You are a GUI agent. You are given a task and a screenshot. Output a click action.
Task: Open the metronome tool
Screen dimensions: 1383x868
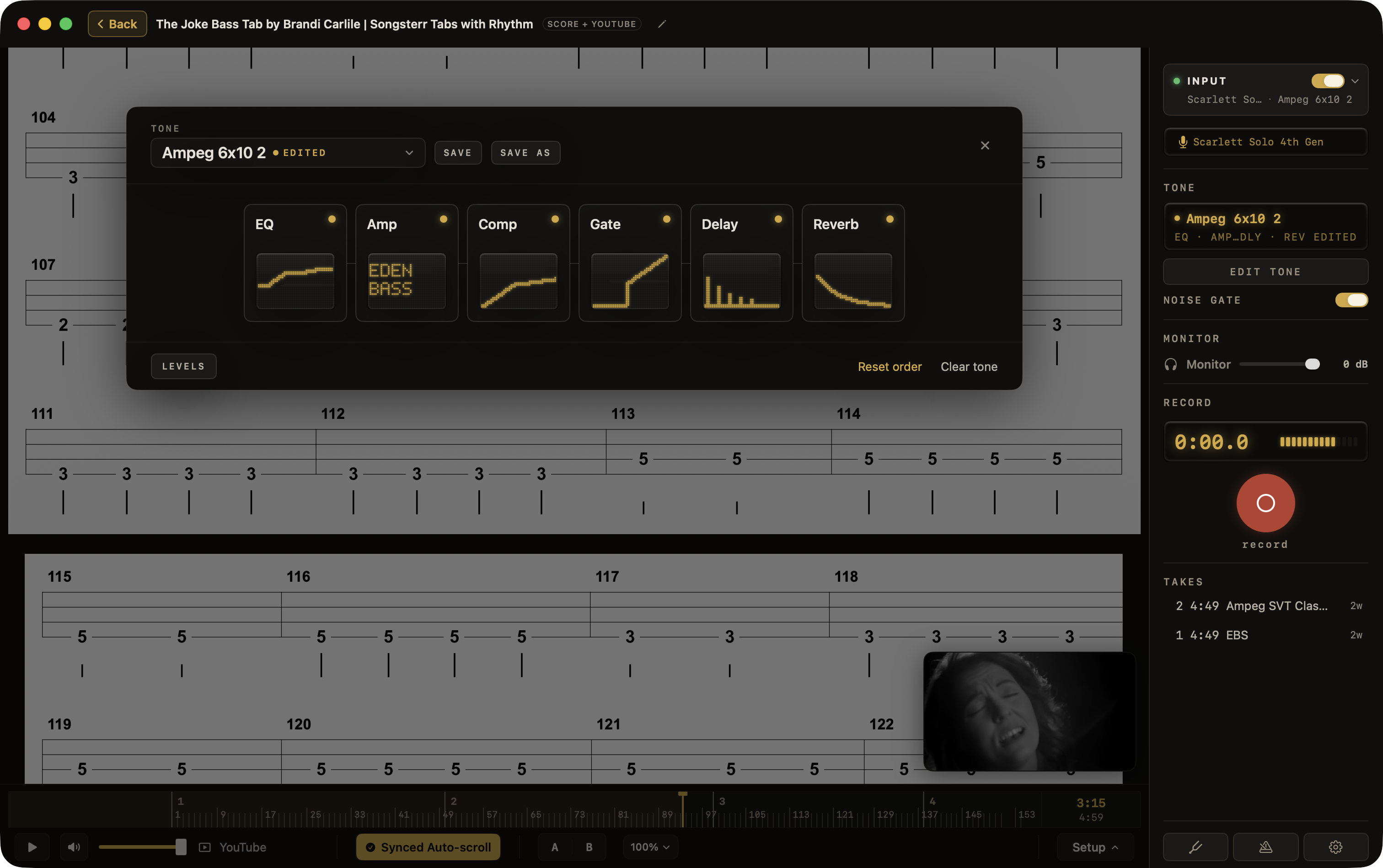pyautogui.click(x=1265, y=847)
